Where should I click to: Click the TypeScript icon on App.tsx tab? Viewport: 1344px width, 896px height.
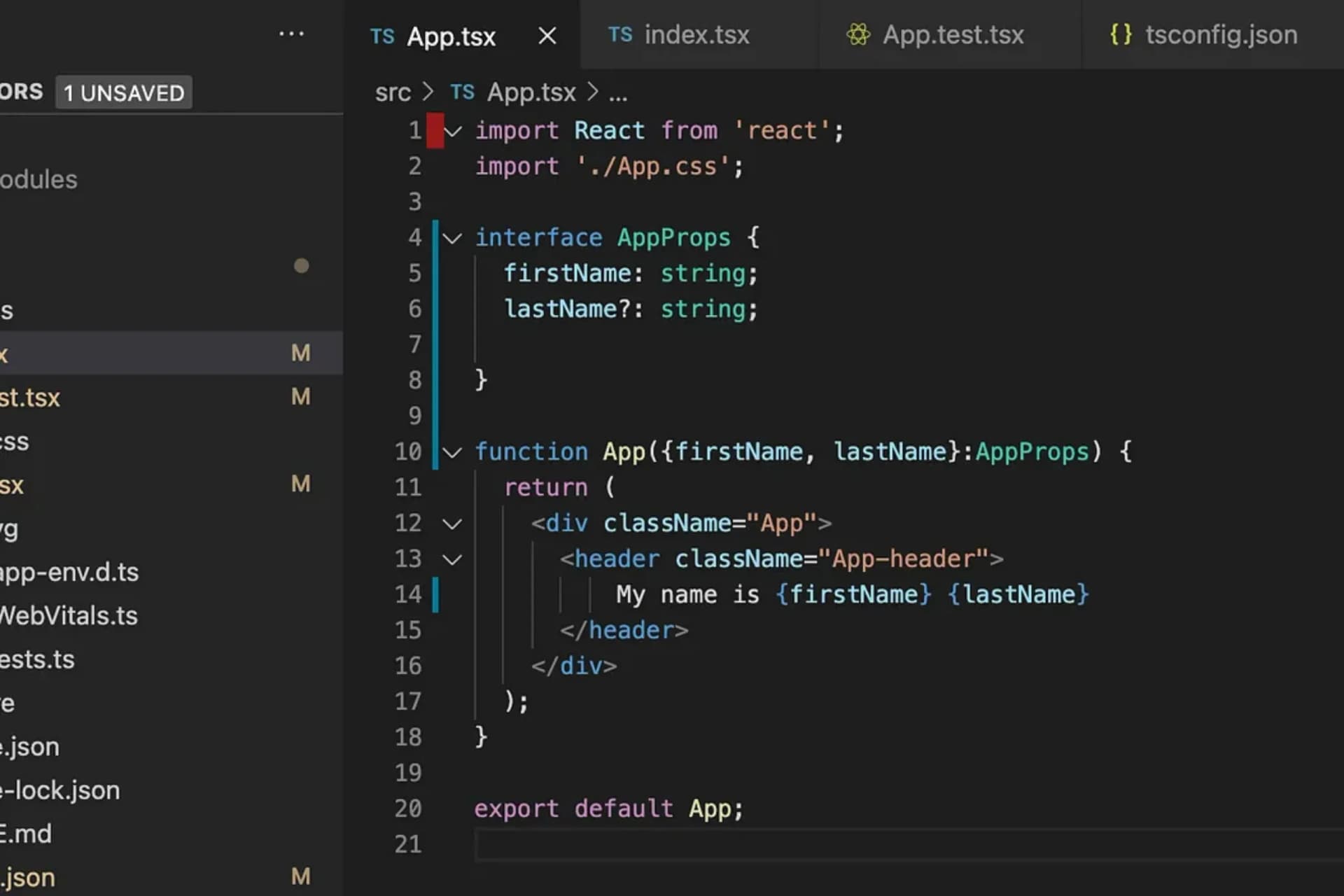point(382,36)
